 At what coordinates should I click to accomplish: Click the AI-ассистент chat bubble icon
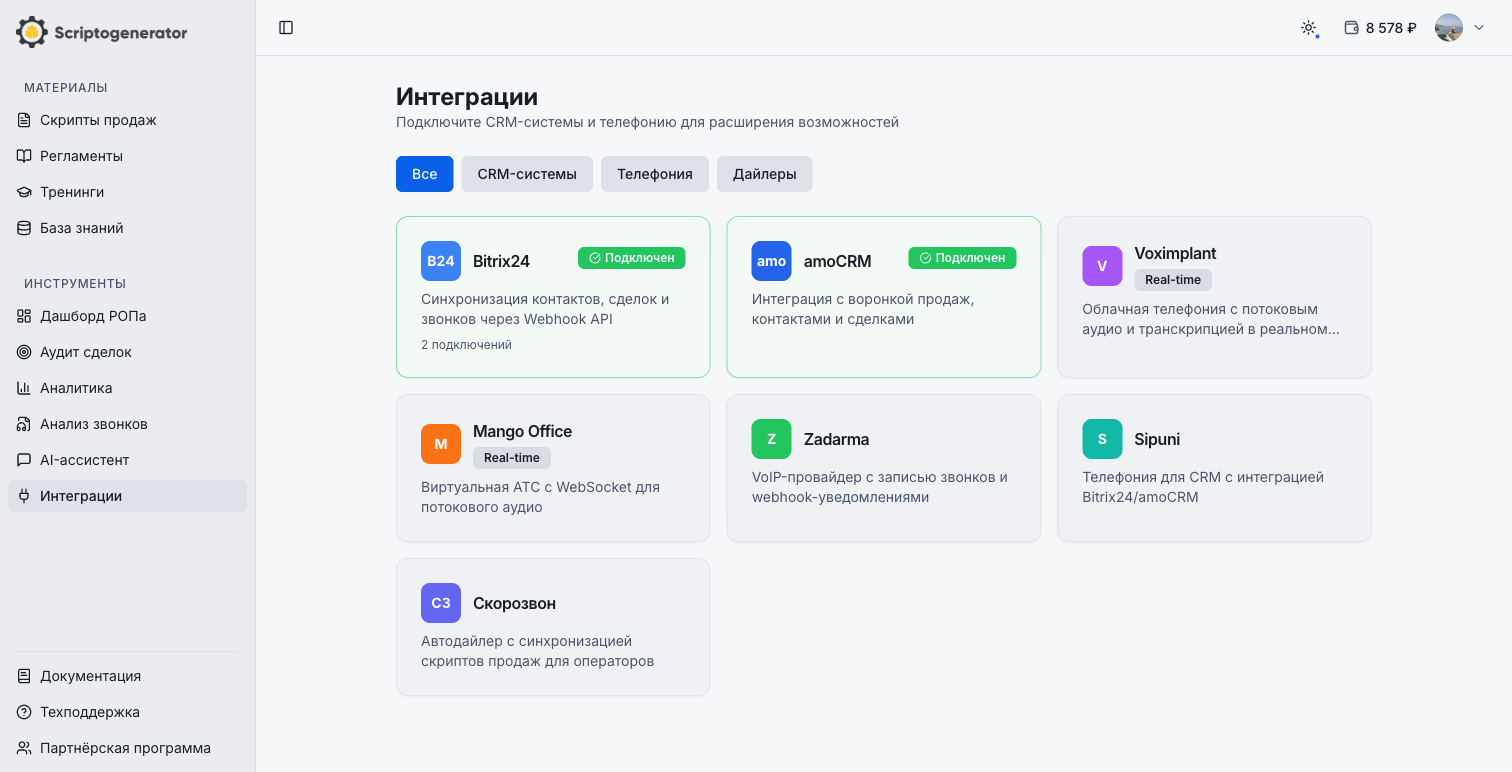tap(24, 460)
